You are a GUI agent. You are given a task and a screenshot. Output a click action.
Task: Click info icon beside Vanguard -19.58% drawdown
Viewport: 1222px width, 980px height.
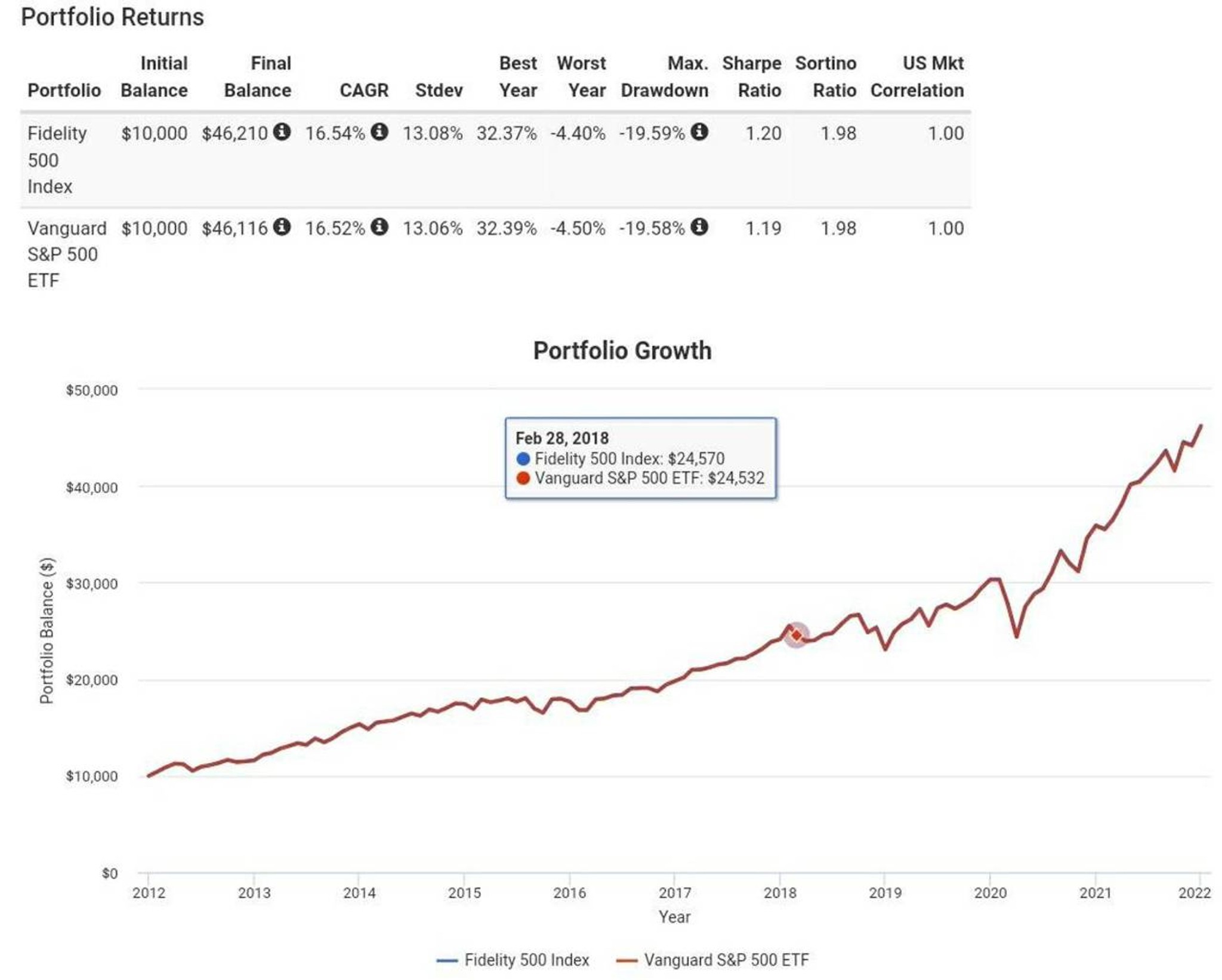(699, 227)
